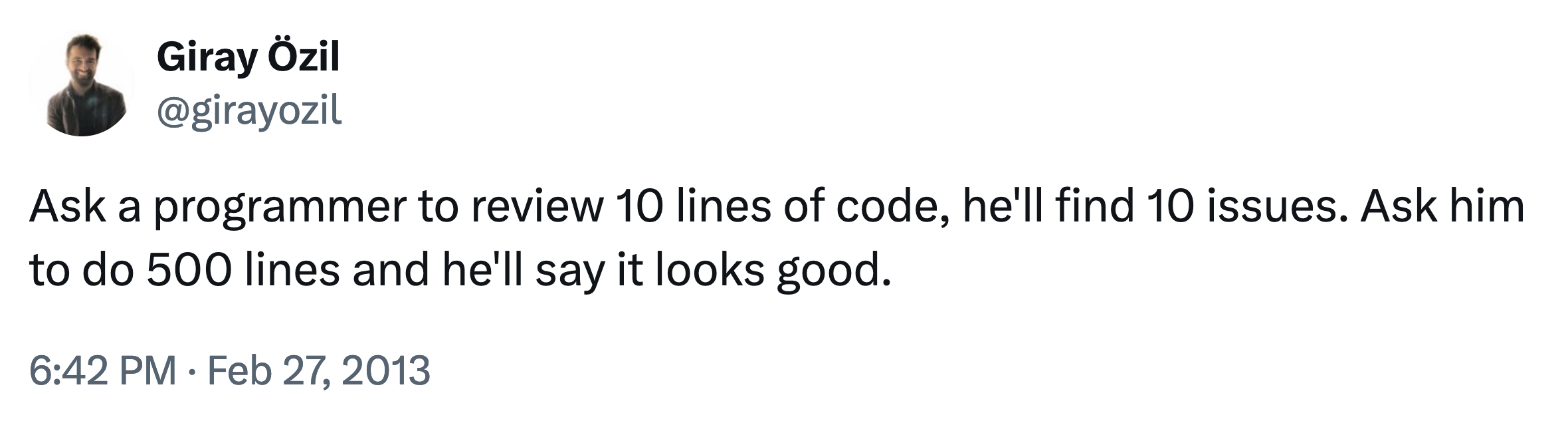
Task: Click the Feb 27, 2013 date
Action: [319, 370]
